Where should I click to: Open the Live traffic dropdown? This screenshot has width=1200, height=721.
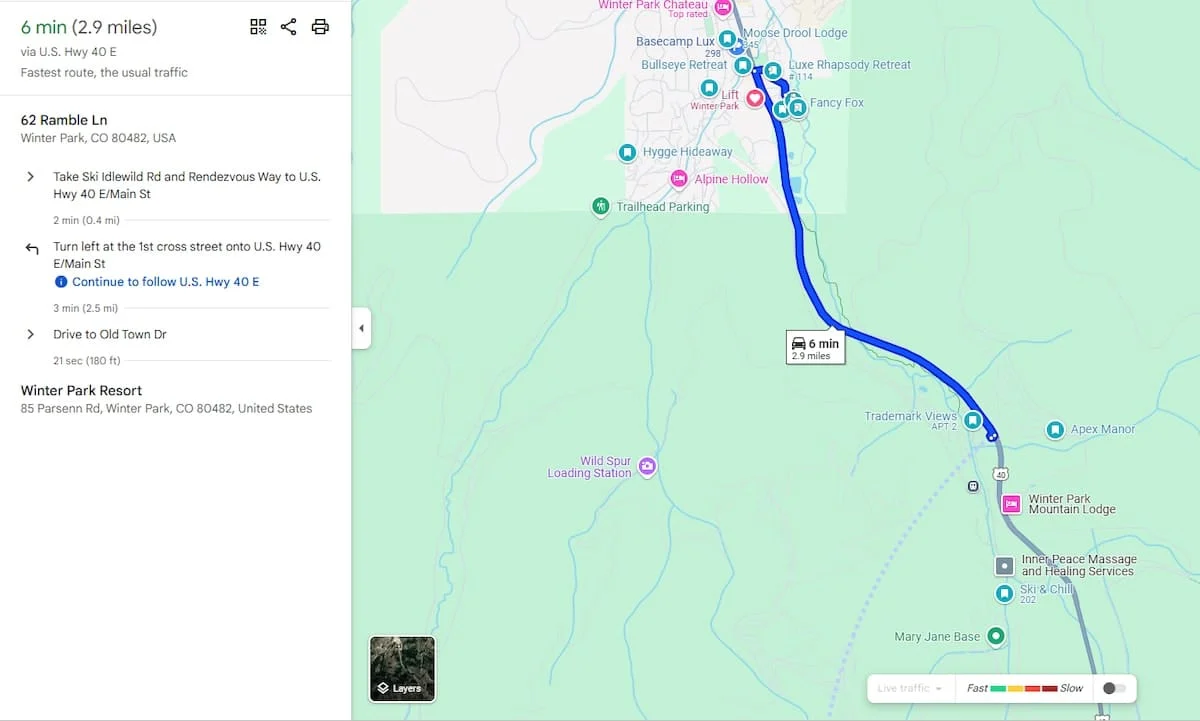coord(910,688)
